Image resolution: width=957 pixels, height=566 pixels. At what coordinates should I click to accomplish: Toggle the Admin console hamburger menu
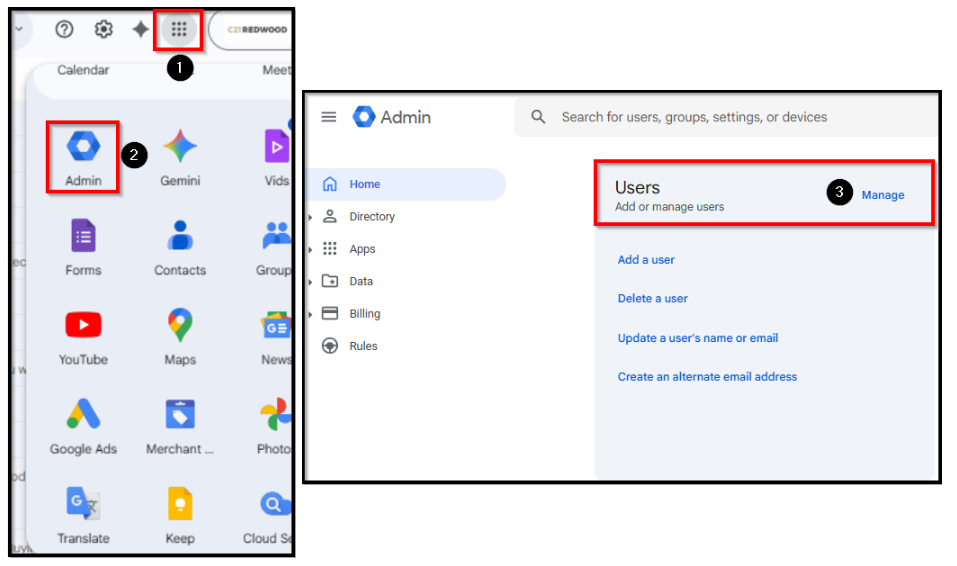tap(329, 117)
